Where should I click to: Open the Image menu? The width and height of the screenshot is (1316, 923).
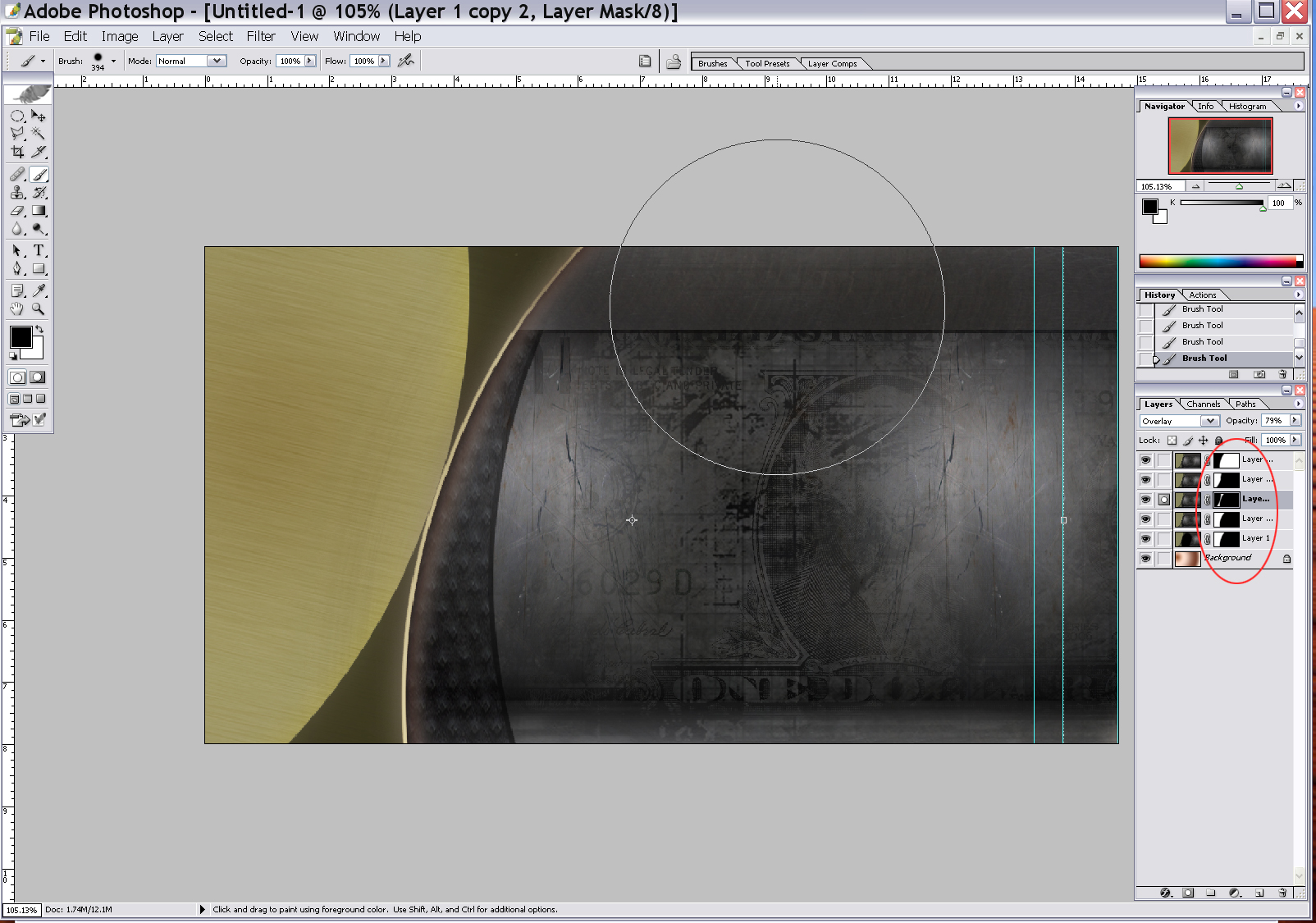coord(120,36)
